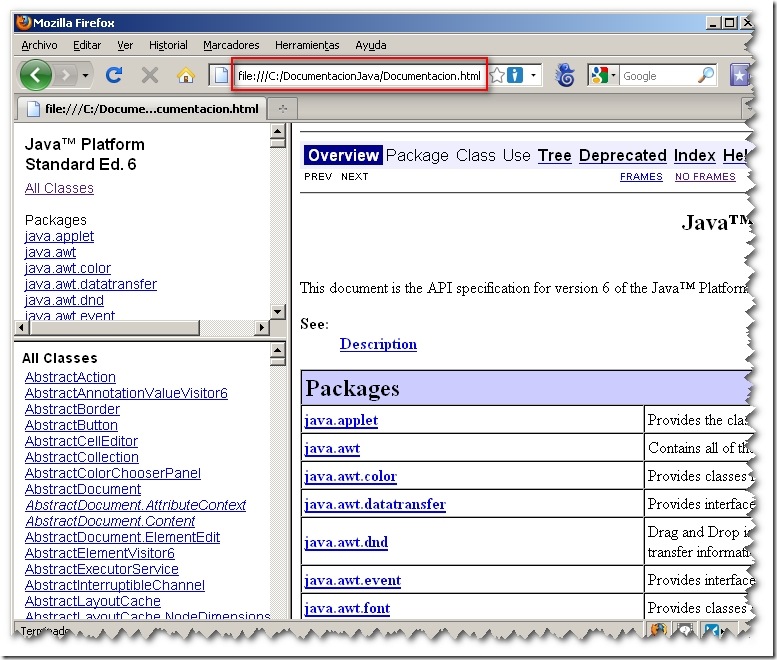Click the horizontal scrollbar thumb in packages frame
This screenshot has width=777, height=660.
click(x=114, y=328)
